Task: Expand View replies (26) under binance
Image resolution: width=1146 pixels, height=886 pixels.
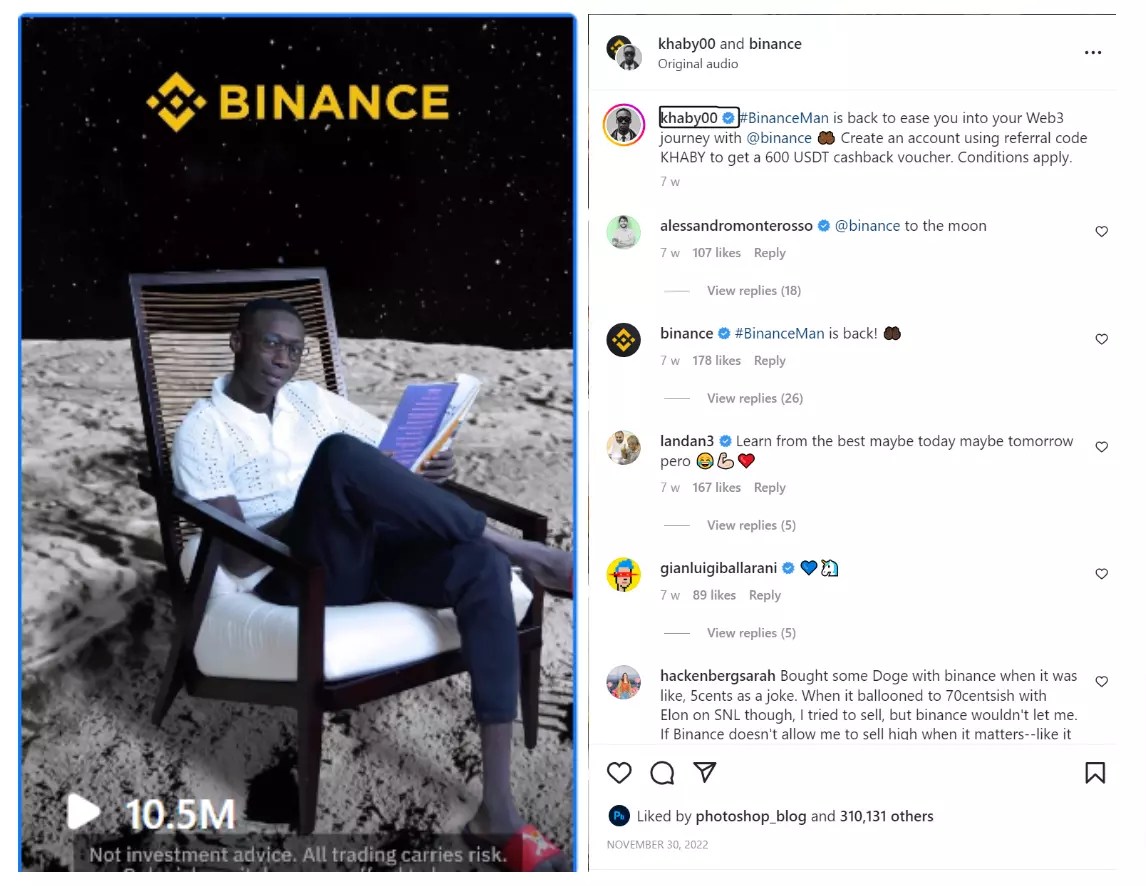Action: click(x=754, y=398)
